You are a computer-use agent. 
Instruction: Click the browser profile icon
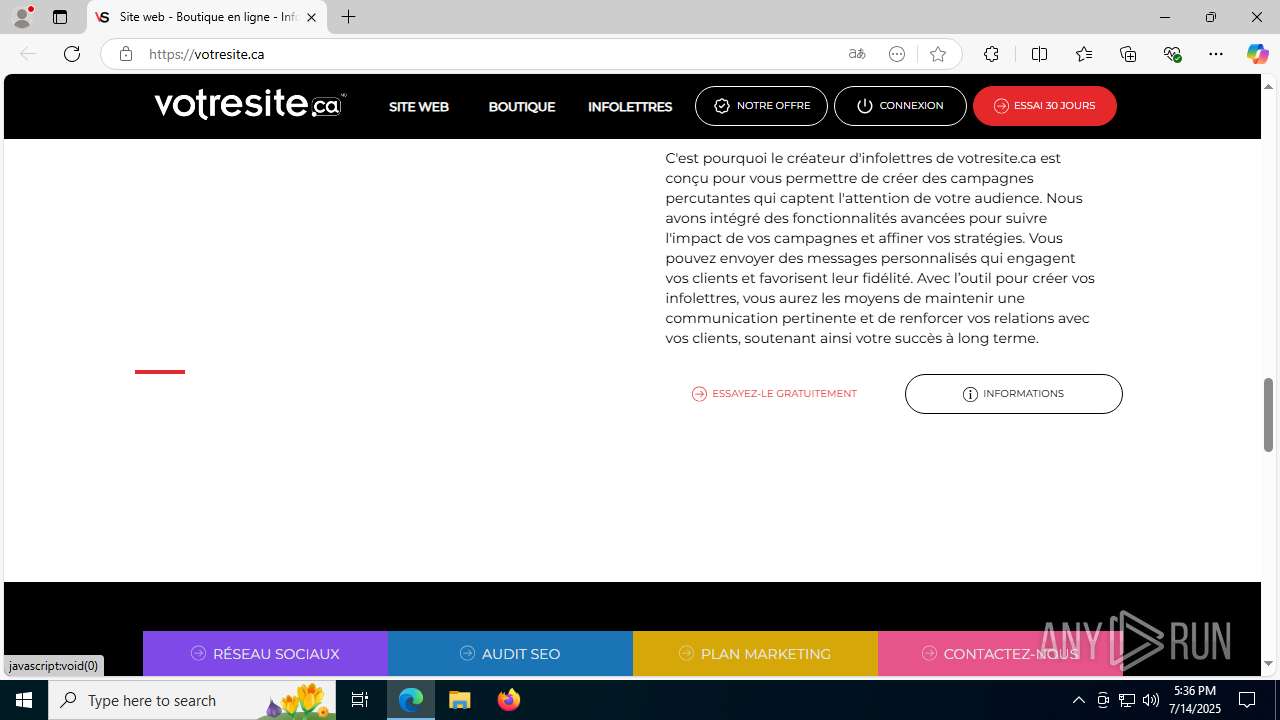tap(22, 17)
